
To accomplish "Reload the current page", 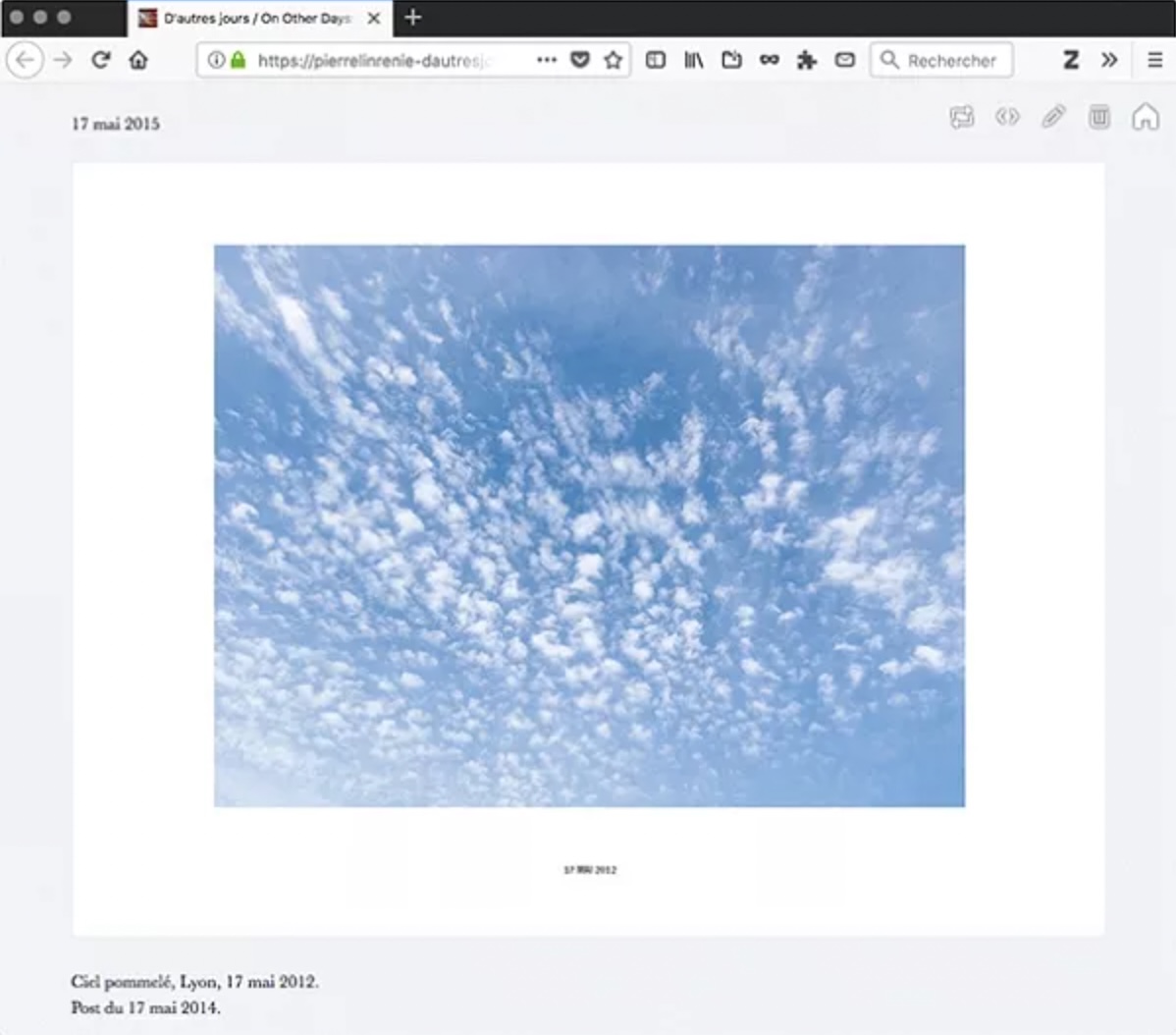I will point(100,60).
